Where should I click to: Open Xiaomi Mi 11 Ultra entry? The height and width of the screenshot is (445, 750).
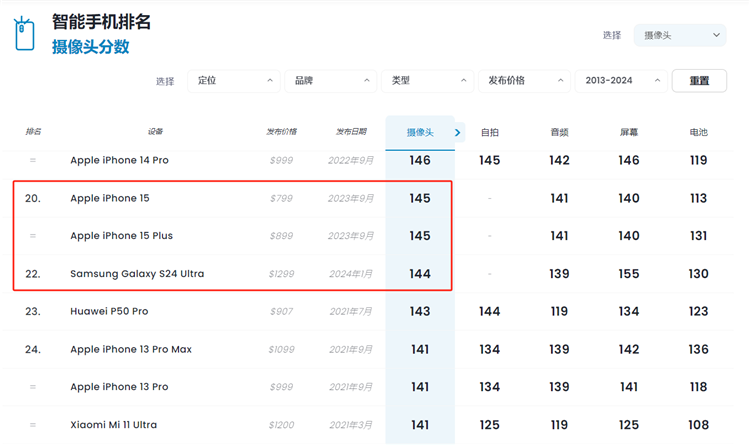[x=113, y=425]
